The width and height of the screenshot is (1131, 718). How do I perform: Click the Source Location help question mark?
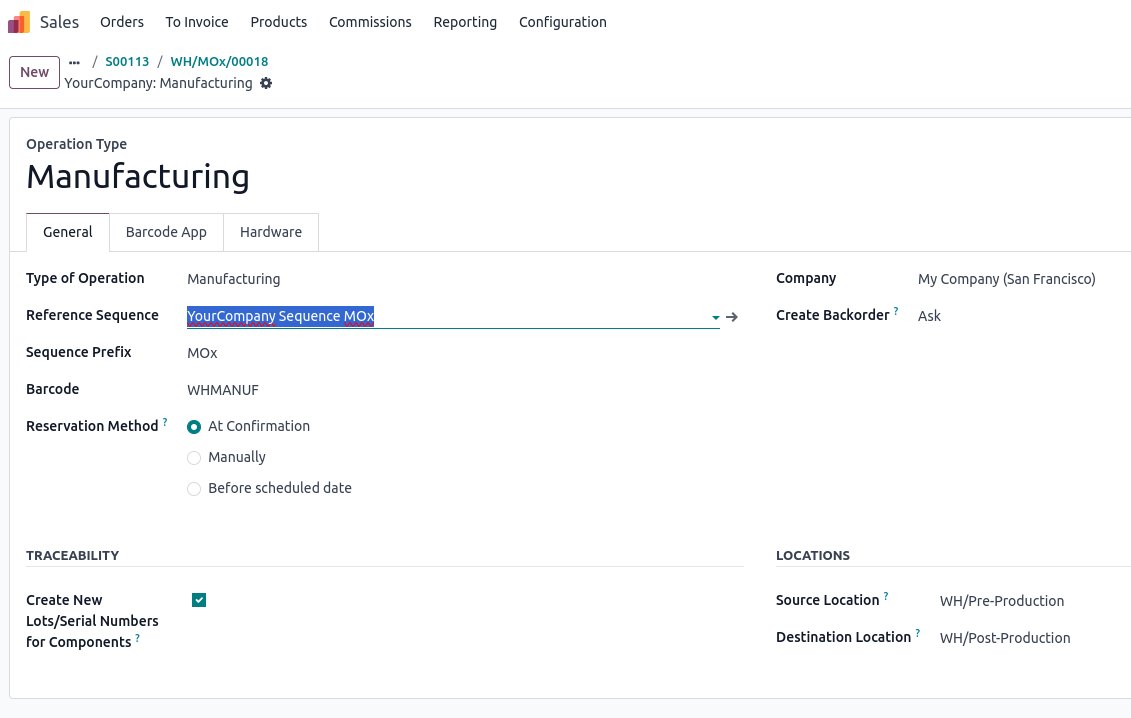[x=886, y=597]
